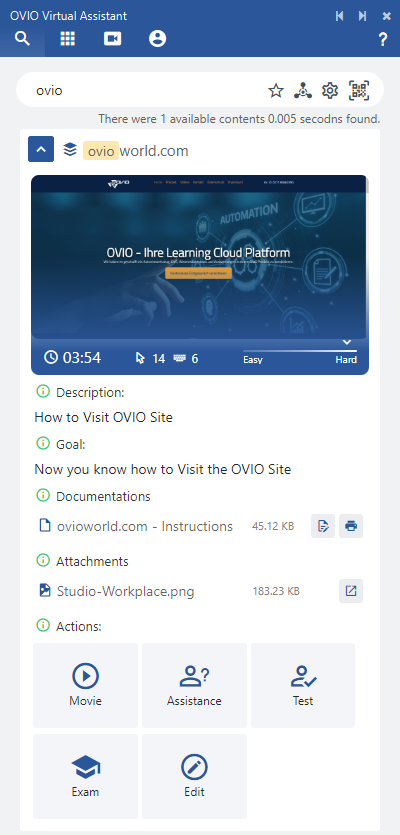
Task: Open ovioworld.com - Instructions document
Action: [x=145, y=527]
